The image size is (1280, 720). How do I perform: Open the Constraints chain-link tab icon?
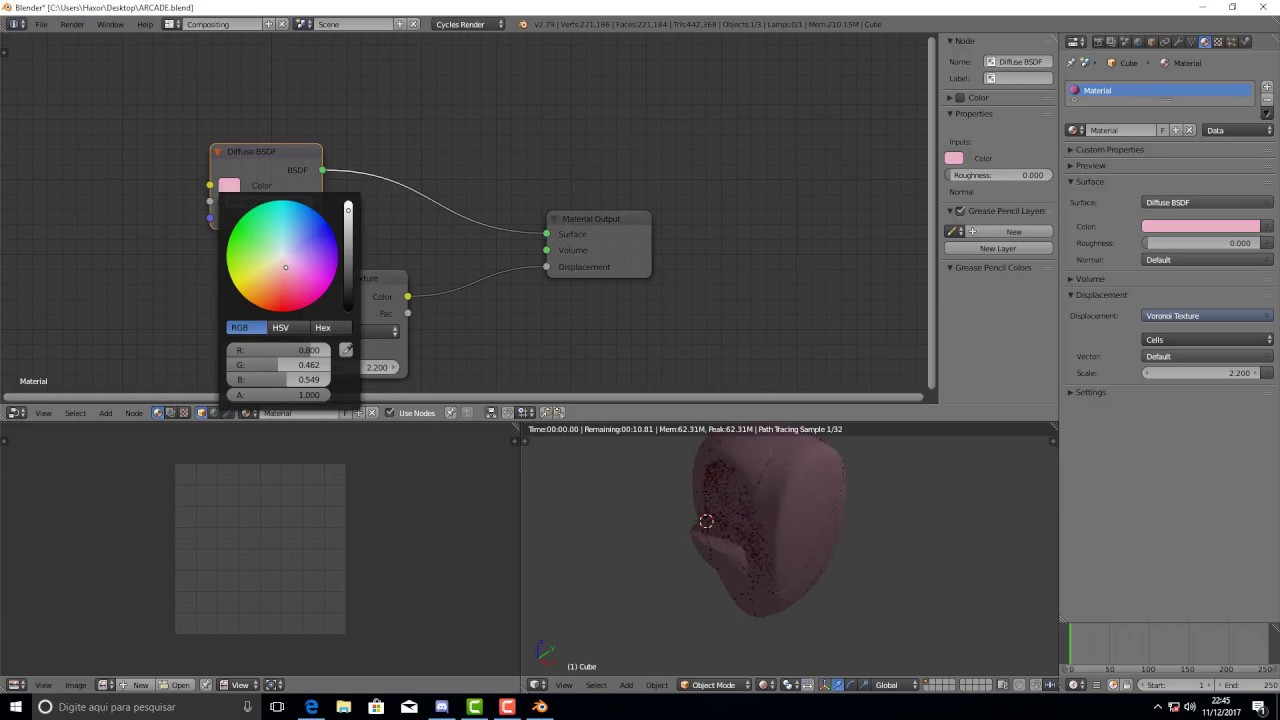1164,42
